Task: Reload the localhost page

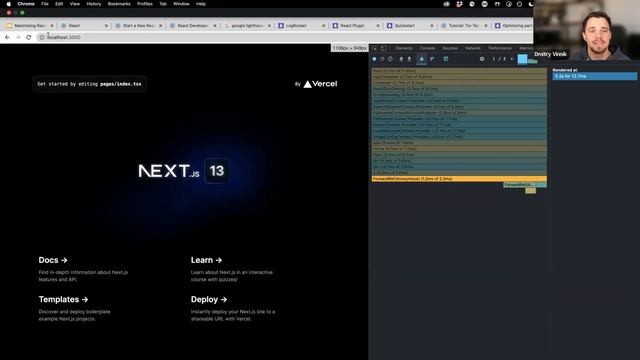Action: point(29,37)
